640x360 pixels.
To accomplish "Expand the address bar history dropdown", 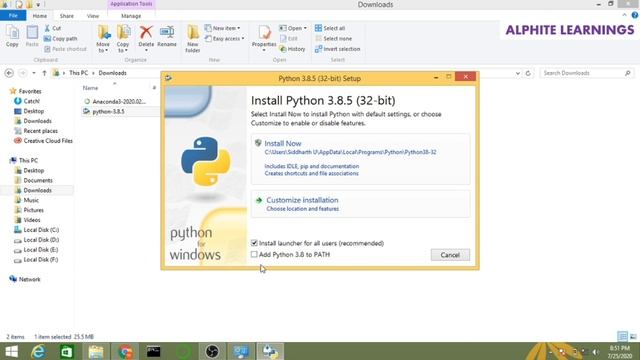I will pyautogui.click(x=518, y=73).
